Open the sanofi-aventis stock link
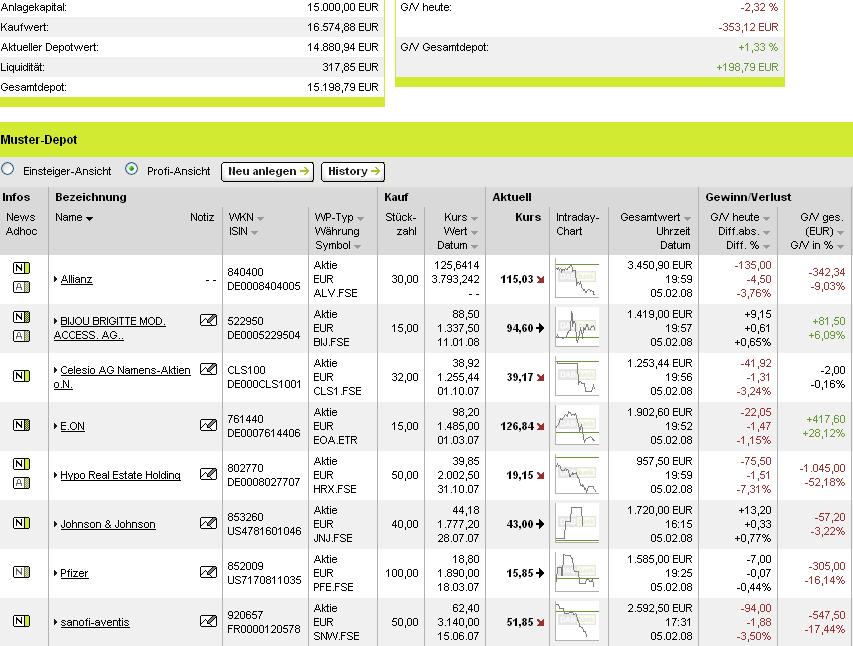Image resolution: width=853 pixels, height=646 pixels. point(95,622)
